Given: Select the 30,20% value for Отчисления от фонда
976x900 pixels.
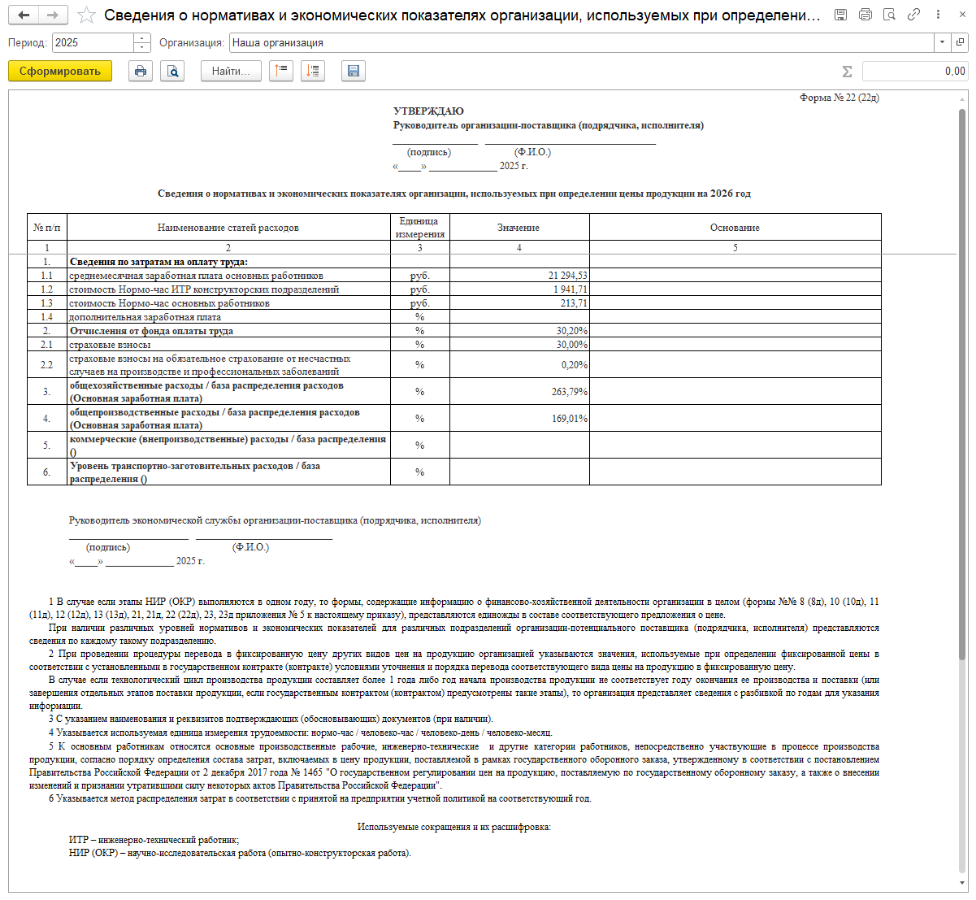Looking at the screenshot, I should (519, 330).
